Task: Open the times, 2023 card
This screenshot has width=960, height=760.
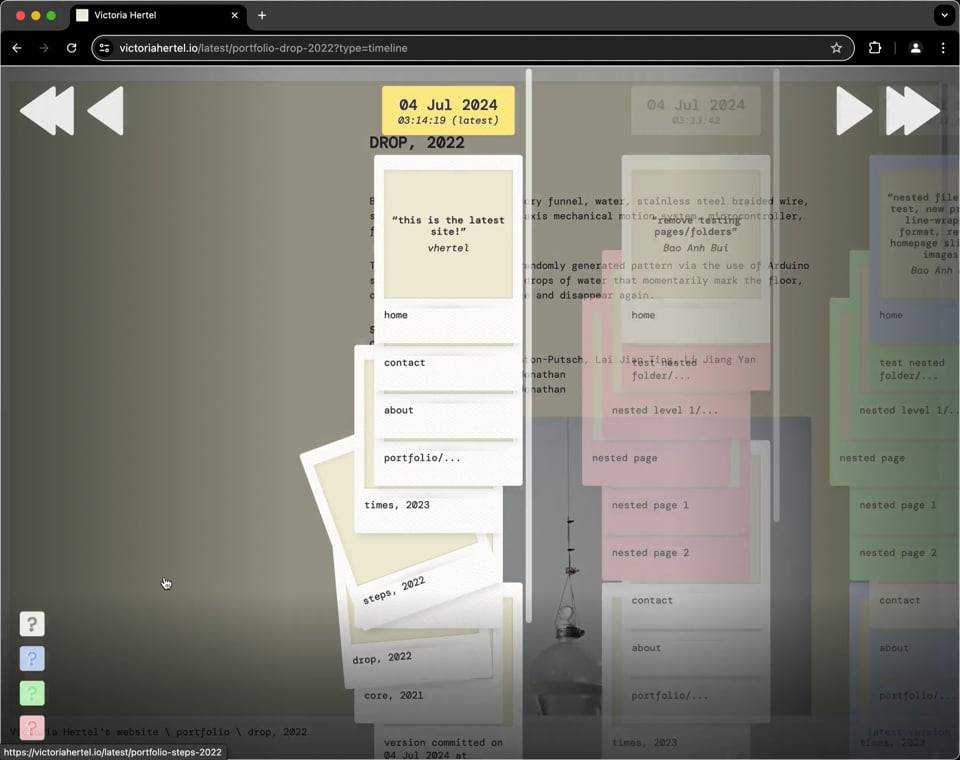Action: pos(397,505)
